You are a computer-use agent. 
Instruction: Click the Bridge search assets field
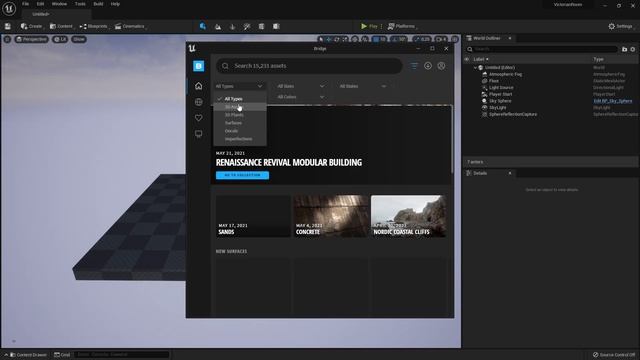pos(309,66)
